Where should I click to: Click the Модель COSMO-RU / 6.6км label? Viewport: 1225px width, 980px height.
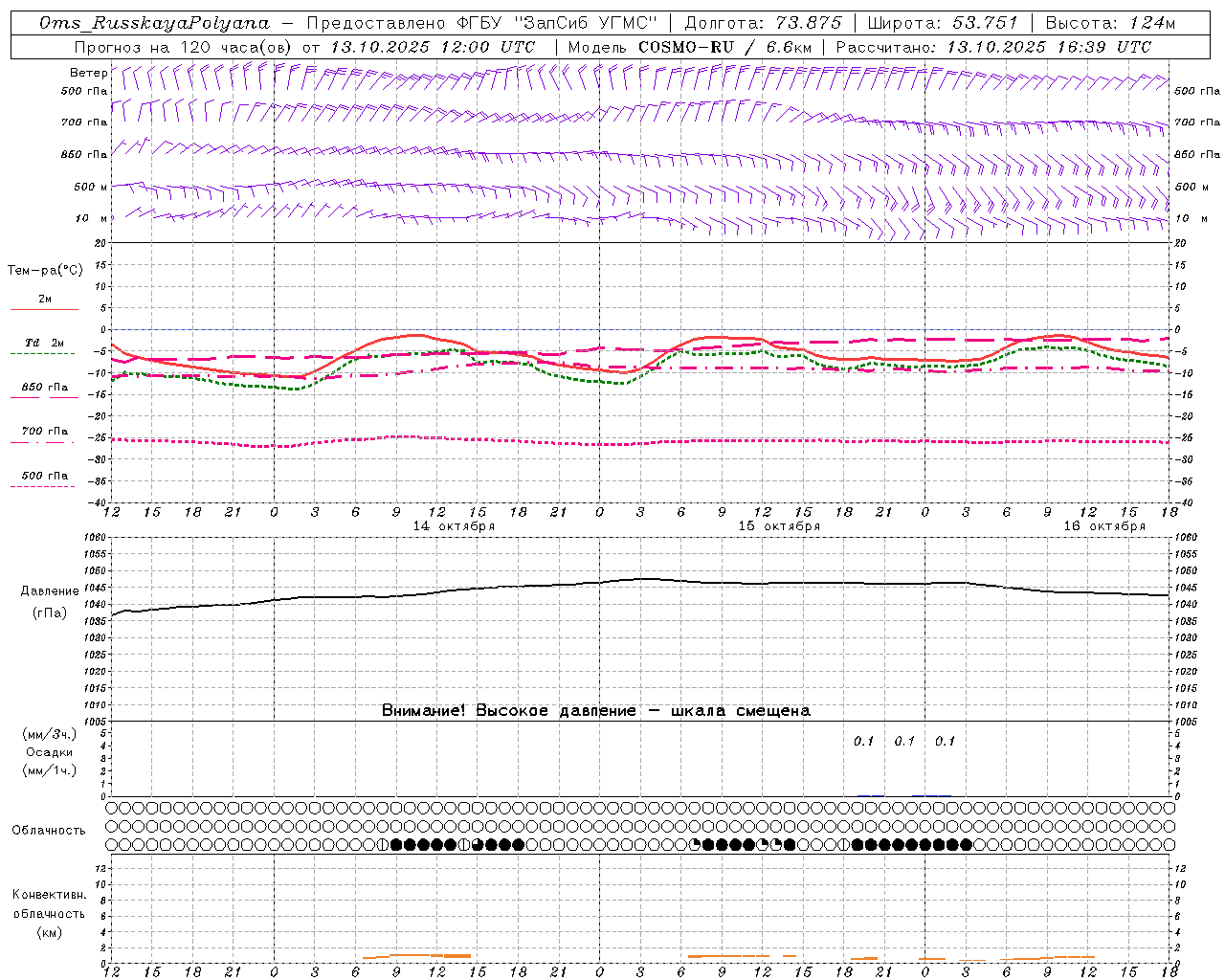point(690,47)
